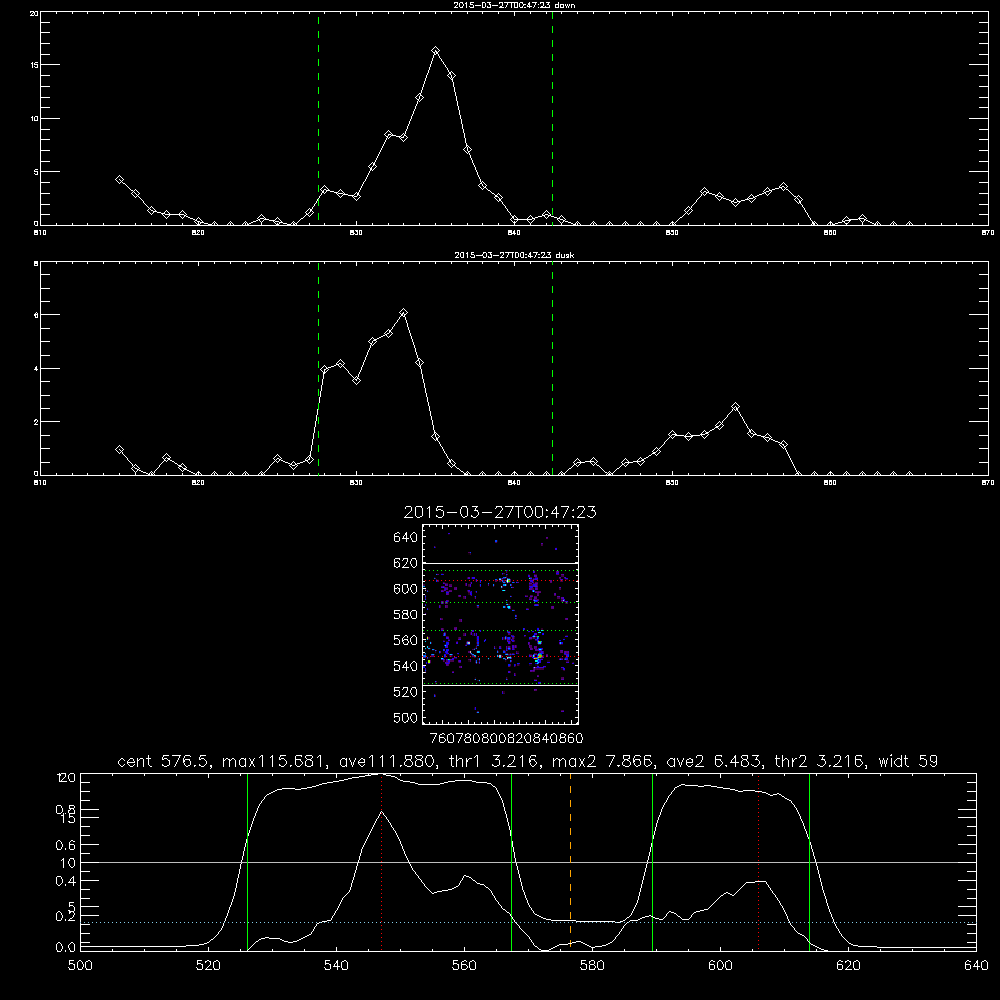Click the left green dashed line in dusk plot
The image size is (1000, 1000).
point(318,368)
